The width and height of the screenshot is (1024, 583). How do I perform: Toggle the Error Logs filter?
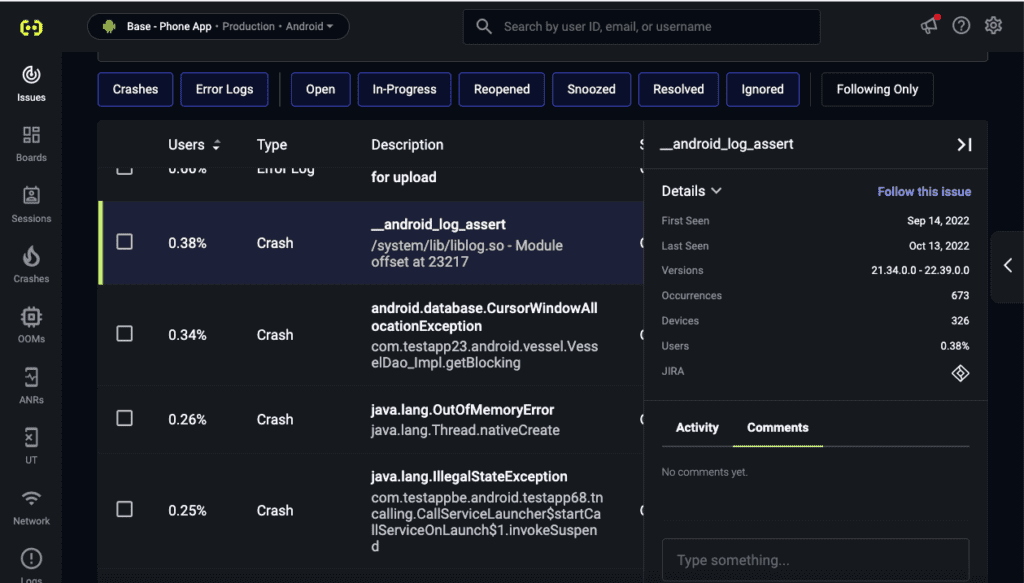click(224, 89)
